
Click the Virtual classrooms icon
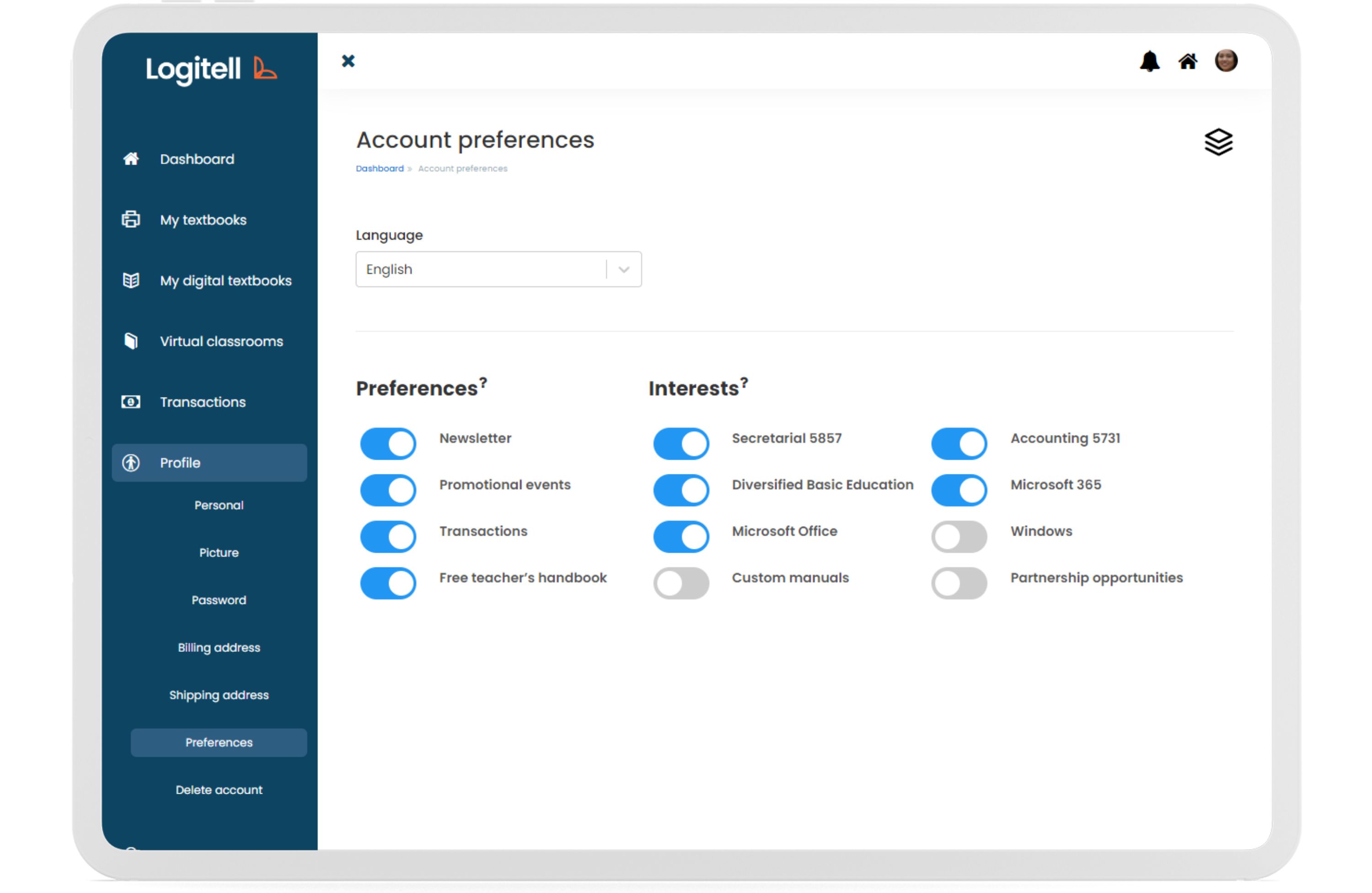pyautogui.click(x=131, y=341)
